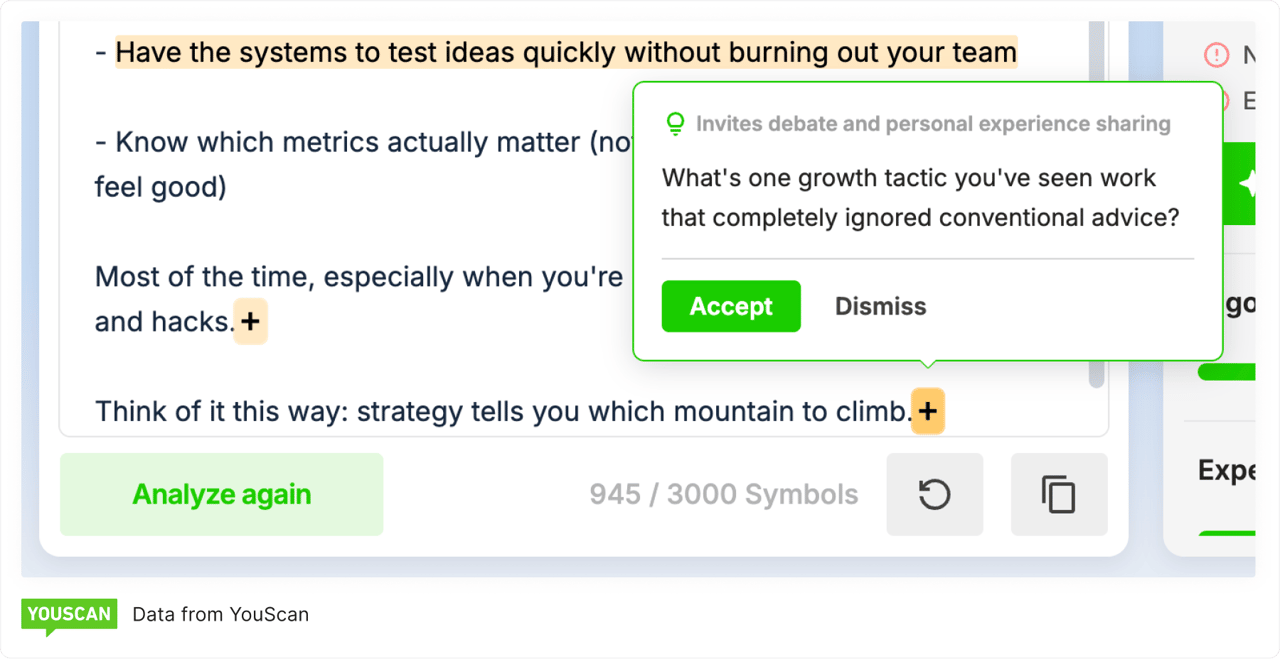Click the red exclamation alert icon top right
This screenshot has width=1280, height=659.
pos(1217,55)
